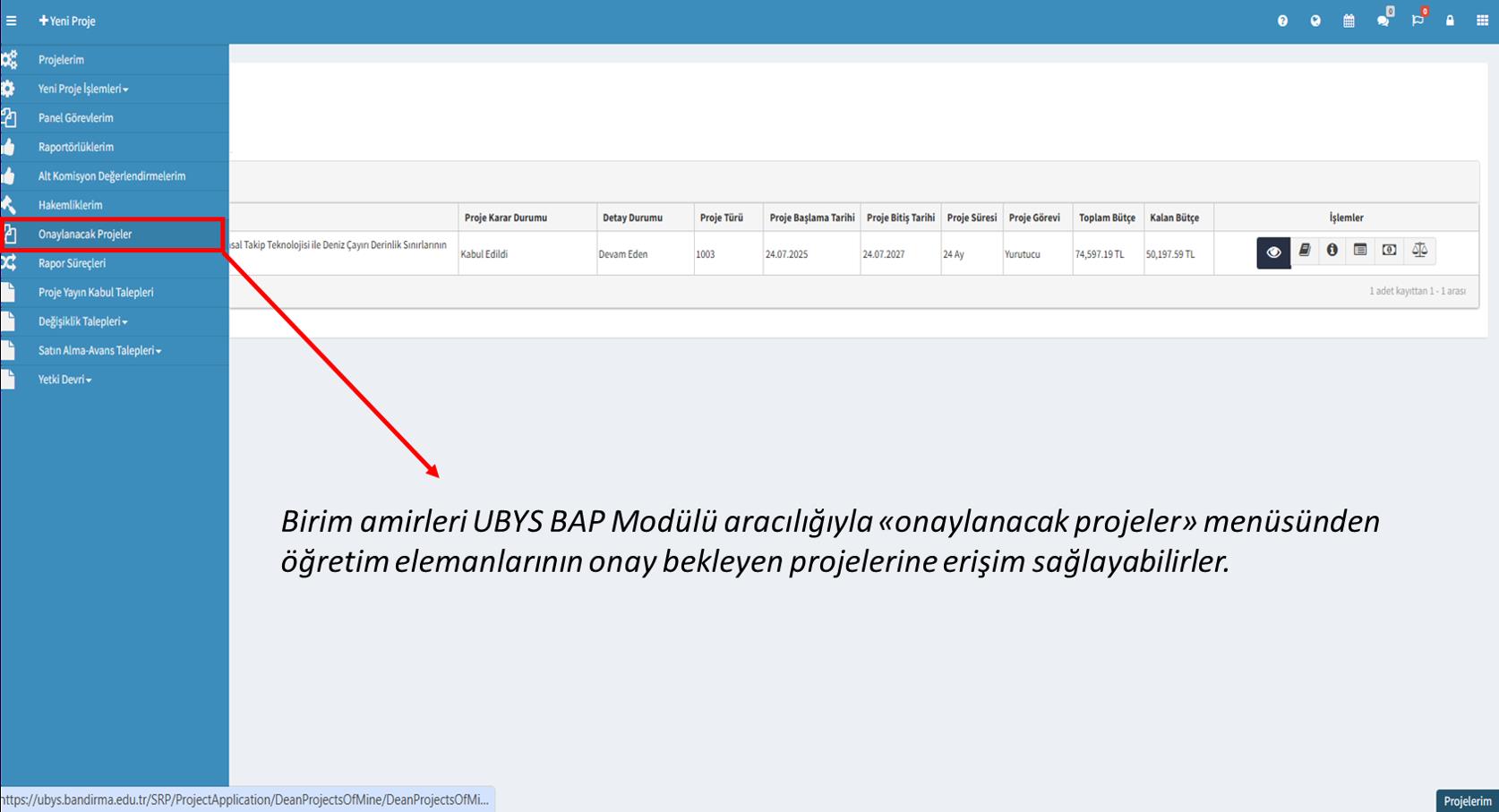1499x812 pixels.
Task: Open the book icon in project row
Action: (x=1305, y=251)
